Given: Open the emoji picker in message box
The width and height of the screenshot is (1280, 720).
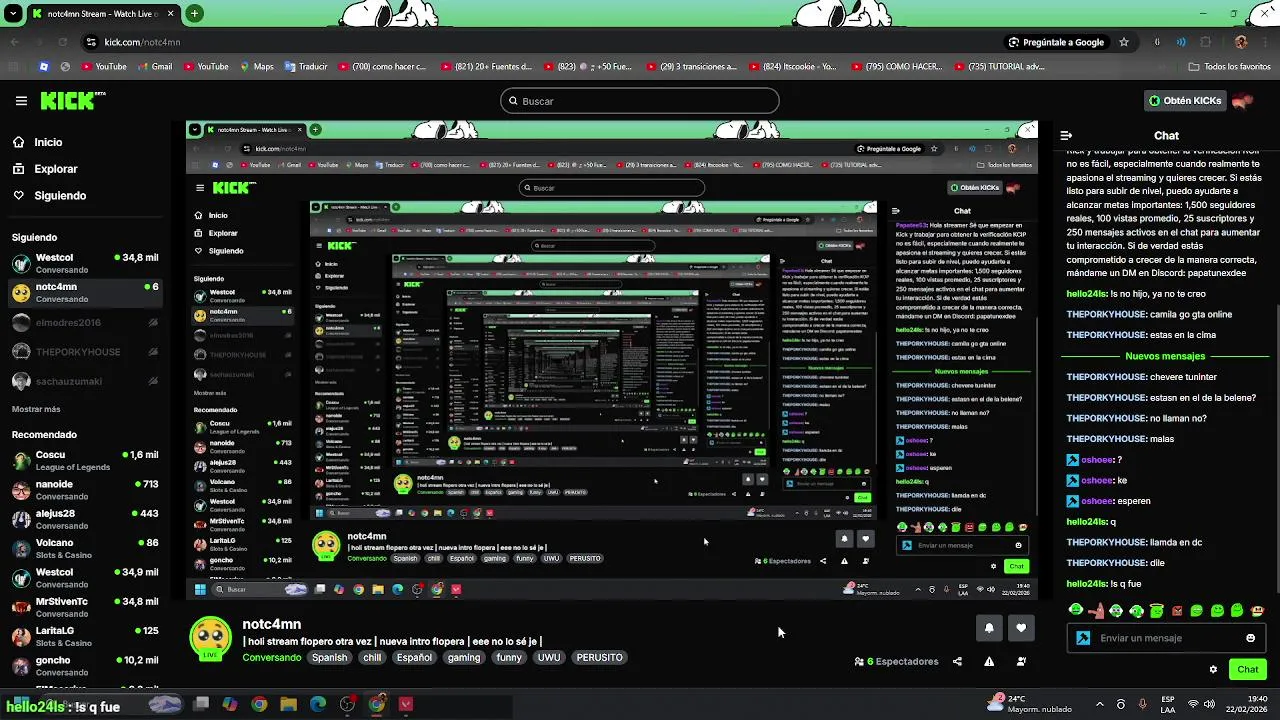Looking at the screenshot, I should [x=1250, y=638].
